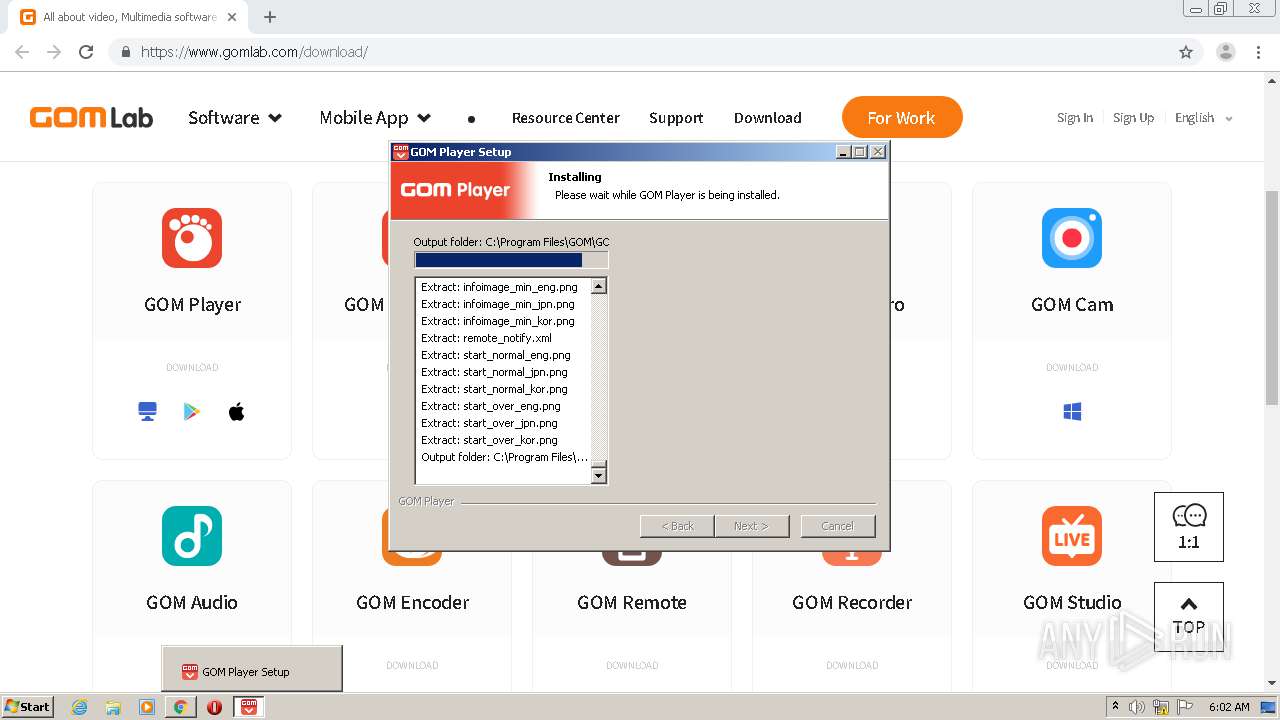Close the All about video tab

(232, 17)
